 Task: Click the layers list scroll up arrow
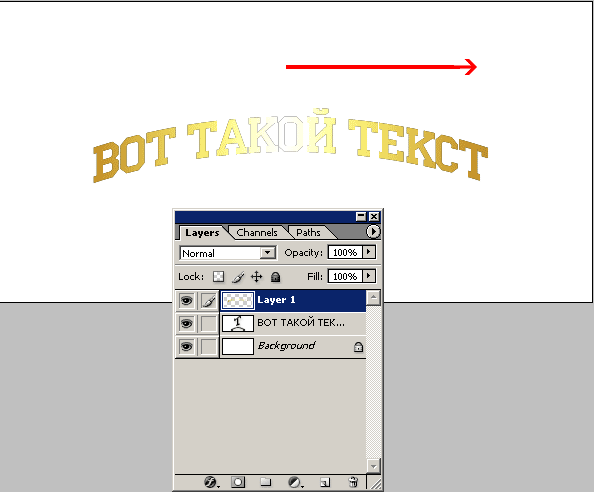(374, 298)
